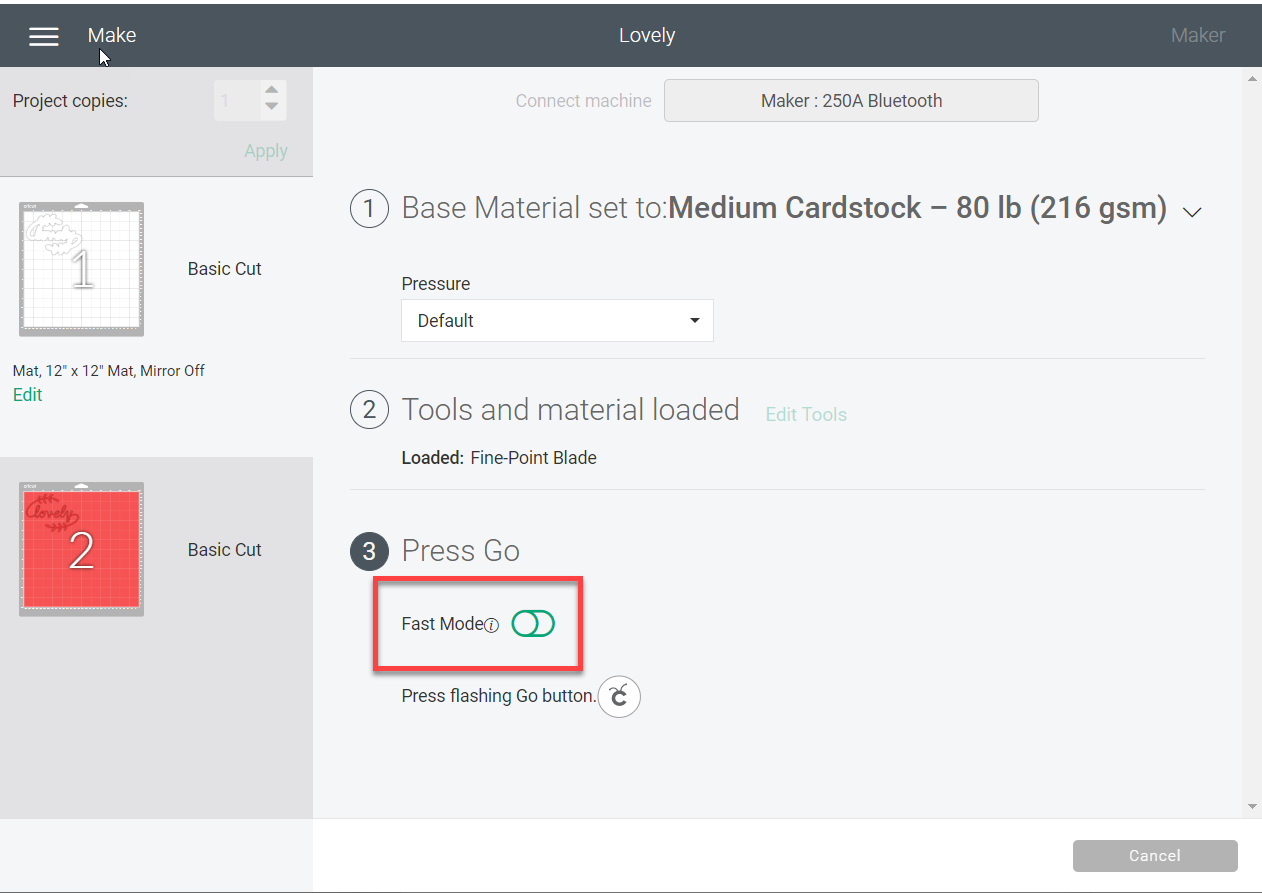Click the scrollbar down arrow
The image size is (1262, 893).
click(1252, 806)
